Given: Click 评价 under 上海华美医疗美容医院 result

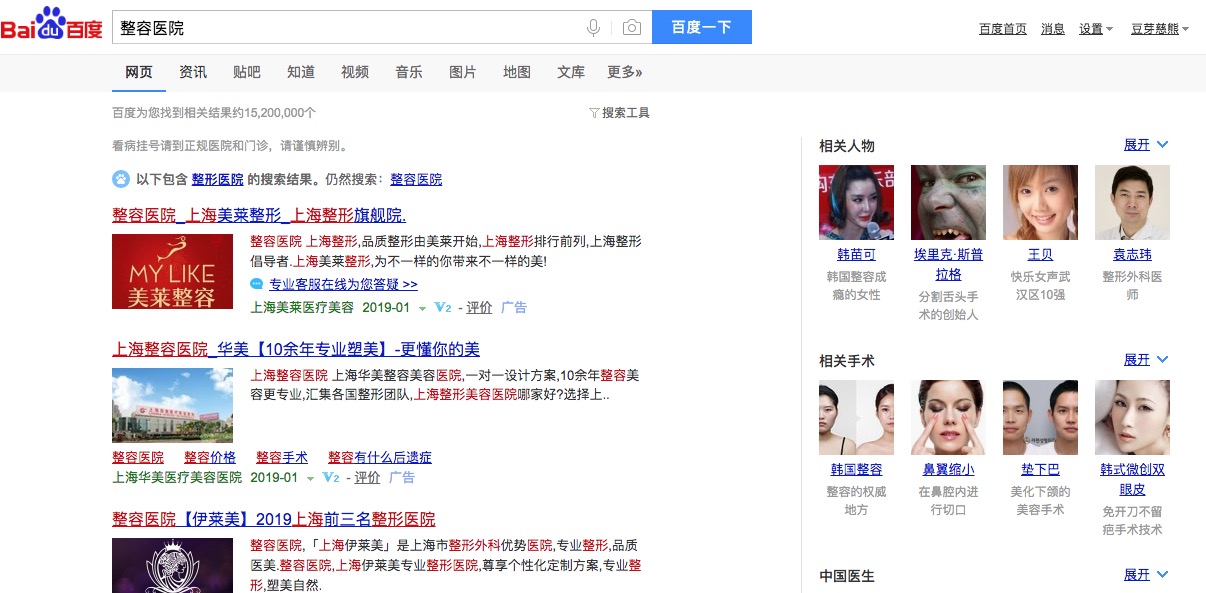Looking at the screenshot, I should pos(367,478).
